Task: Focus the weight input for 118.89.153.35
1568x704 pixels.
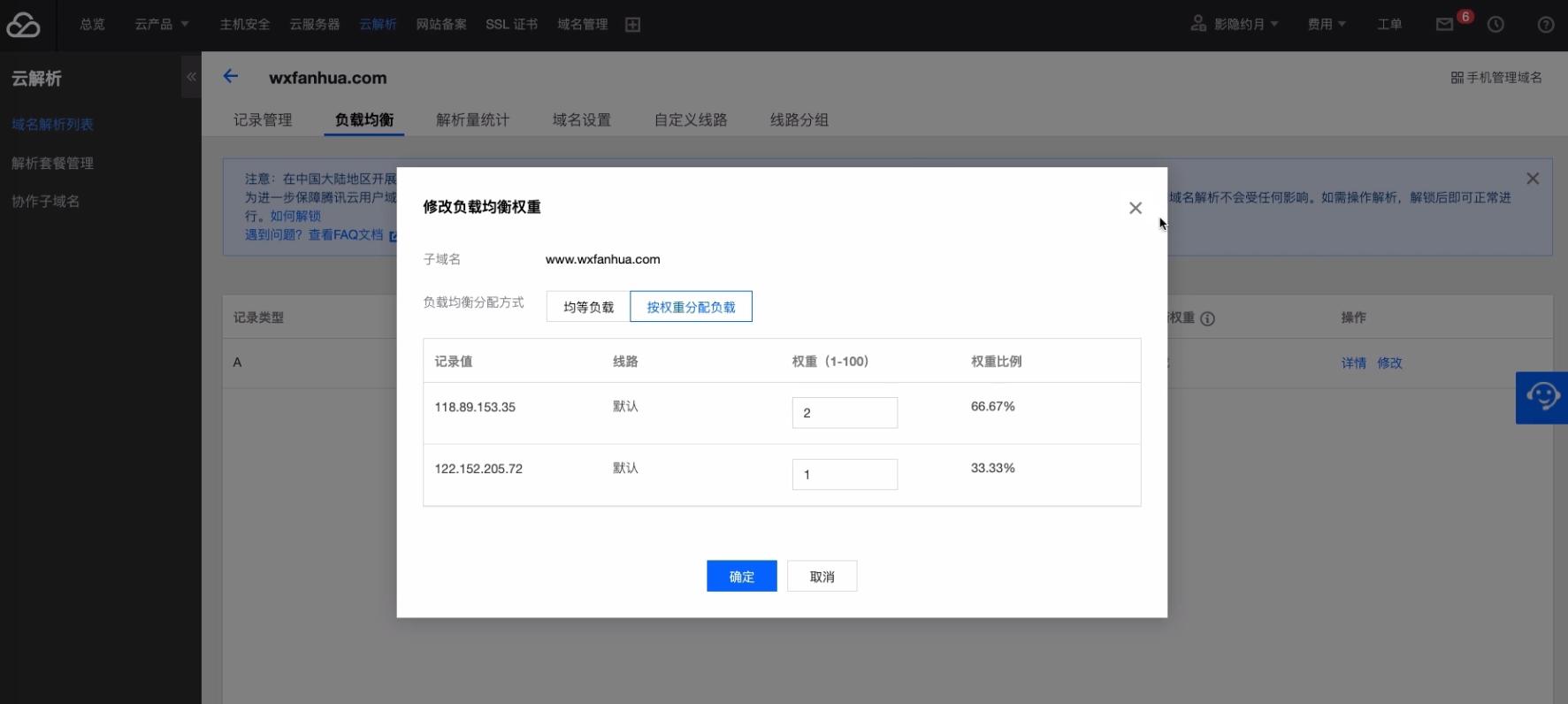Action: pyautogui.click(x=845, y=412)
